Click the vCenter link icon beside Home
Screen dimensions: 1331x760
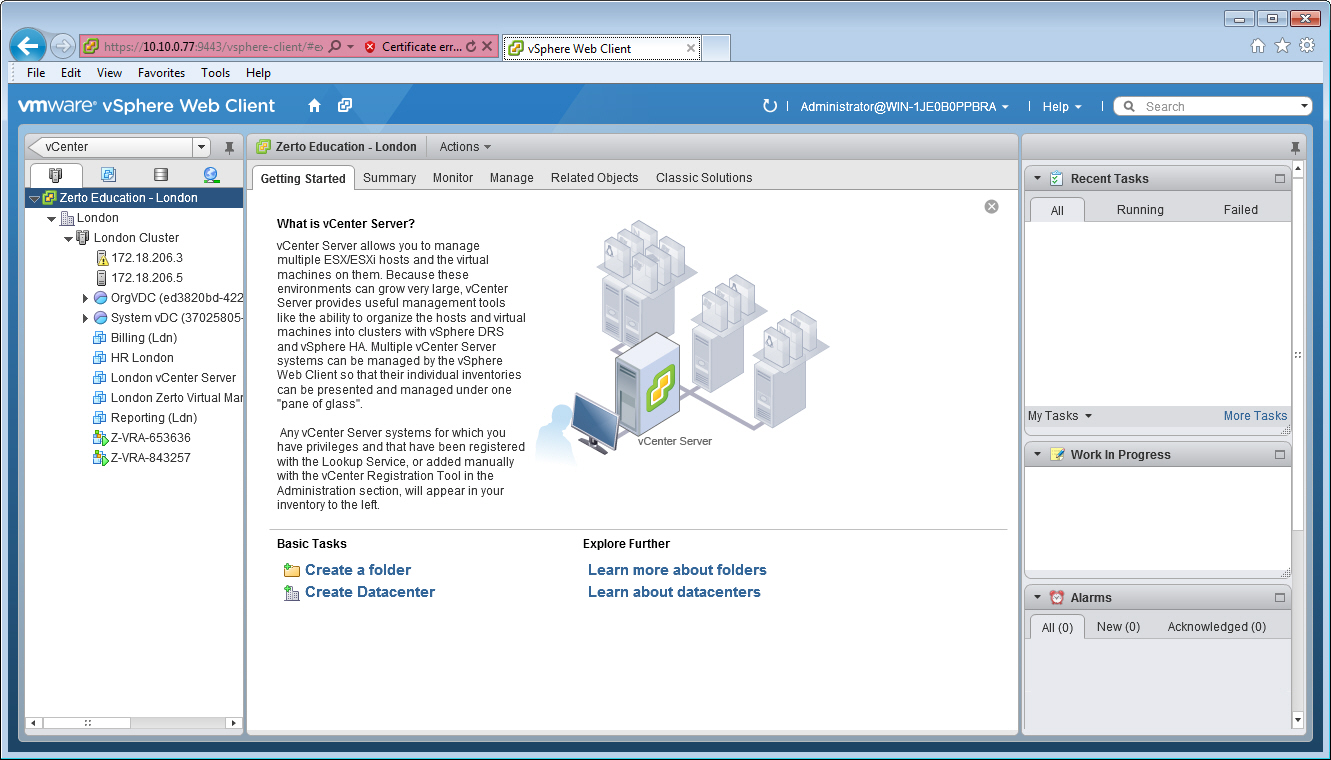tap(344, 106)
